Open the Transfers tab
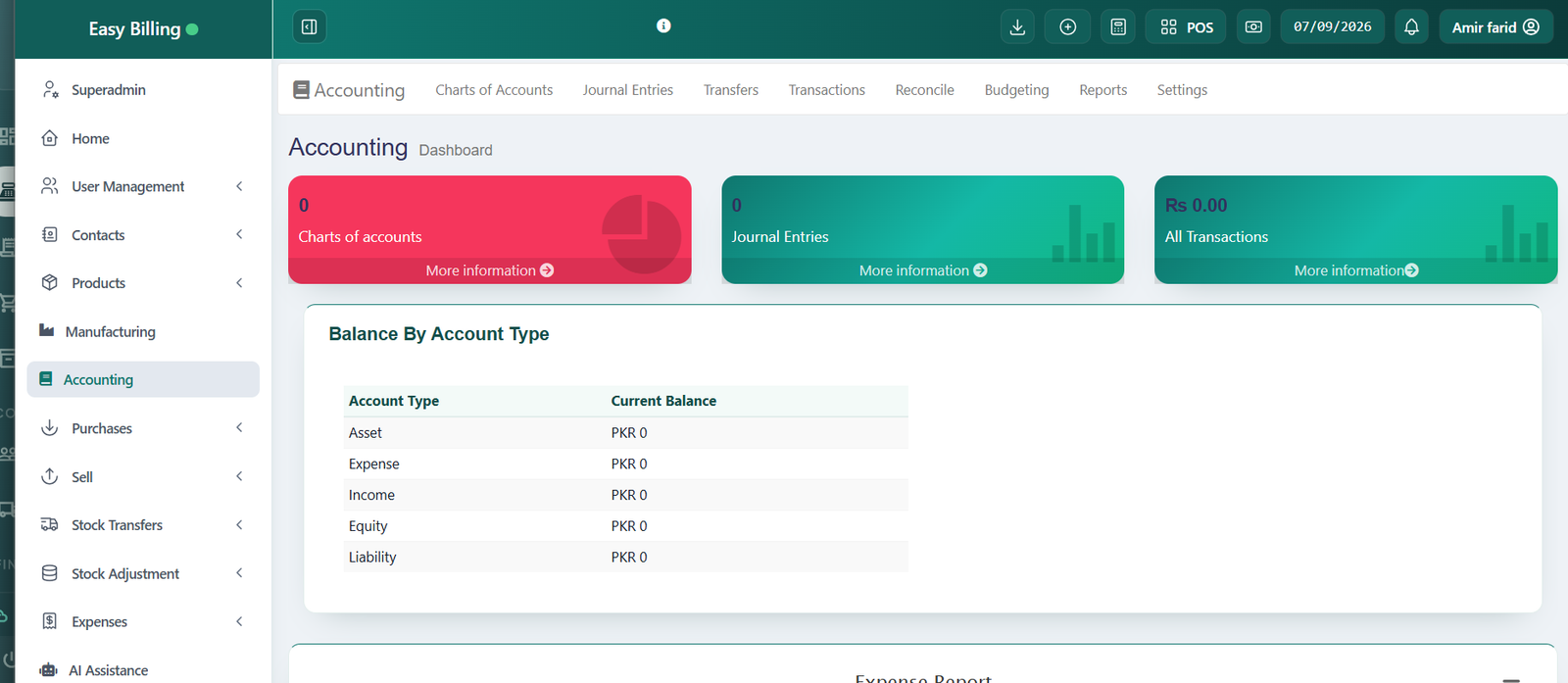The image size is (1568, 683). click(x=731, y=90)
